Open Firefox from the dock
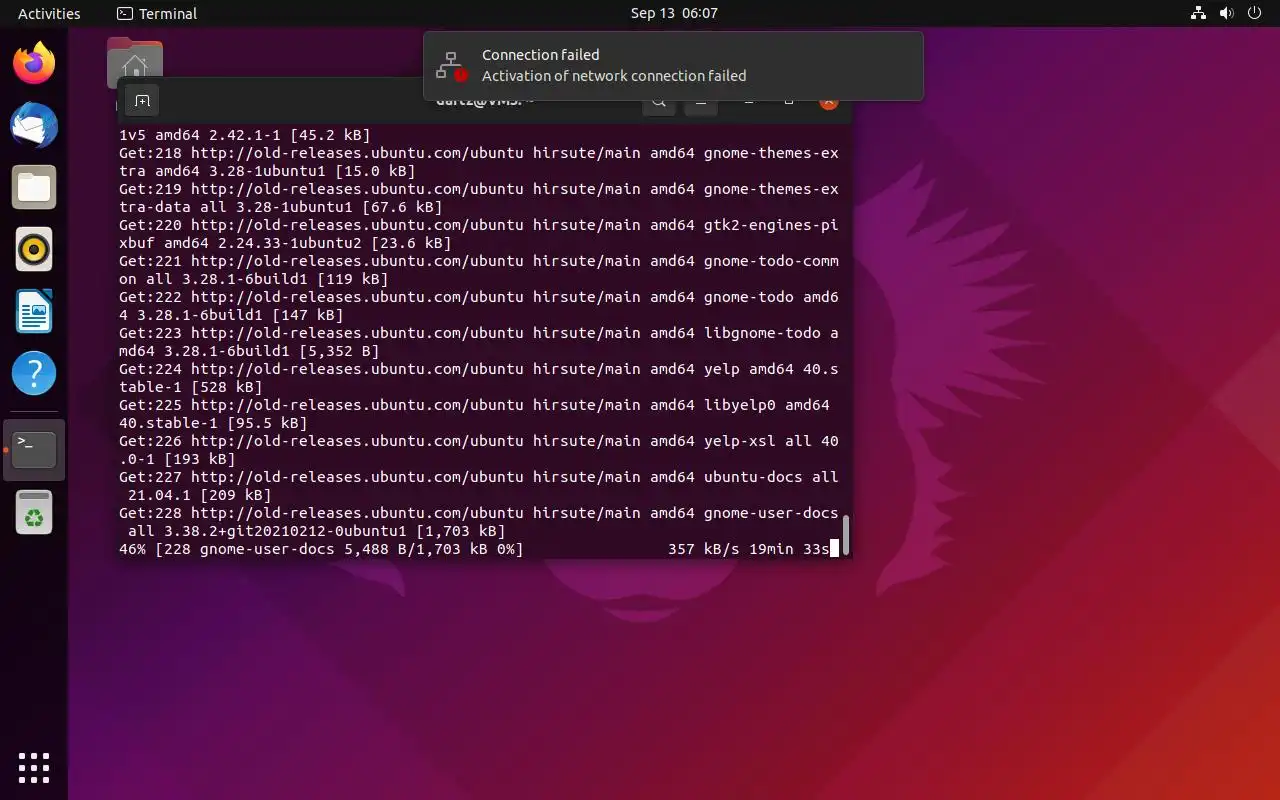 (x=34, y=63)
